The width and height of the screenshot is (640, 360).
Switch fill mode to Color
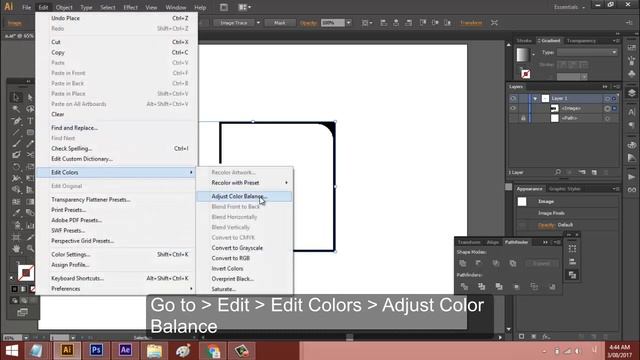pyautogui.click(x=14, y=289)
